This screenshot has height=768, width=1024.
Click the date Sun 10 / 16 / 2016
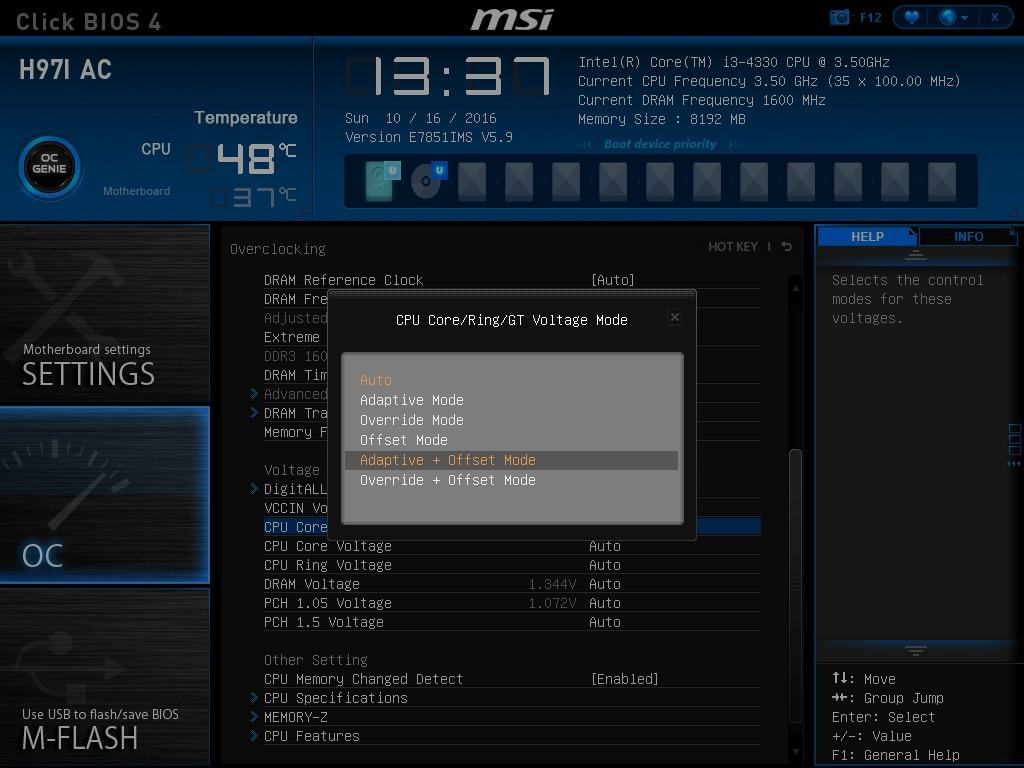[421, 118]
